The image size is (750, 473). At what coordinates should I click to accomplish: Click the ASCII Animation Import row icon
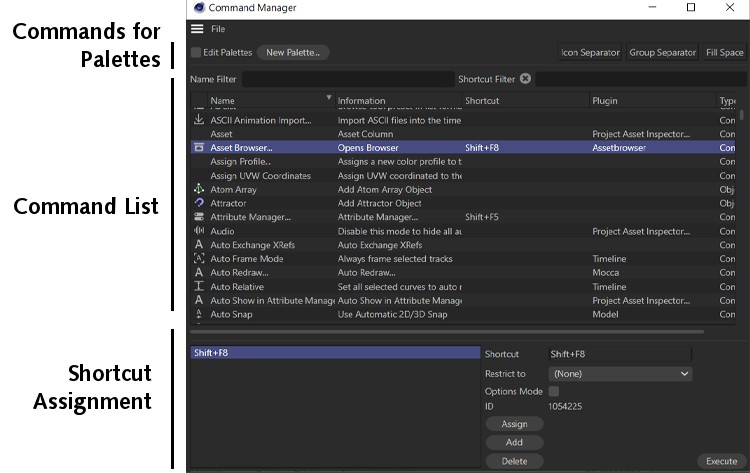pos(199,120)
